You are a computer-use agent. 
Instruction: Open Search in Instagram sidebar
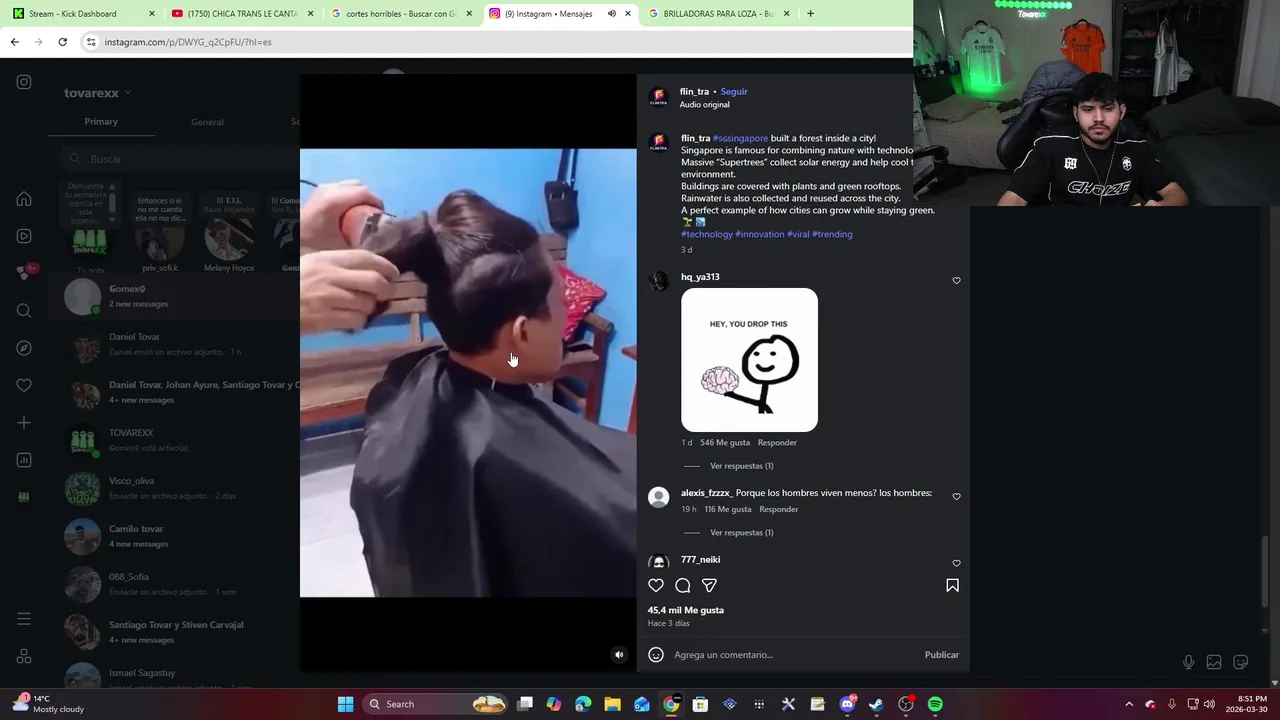(24, 311)
